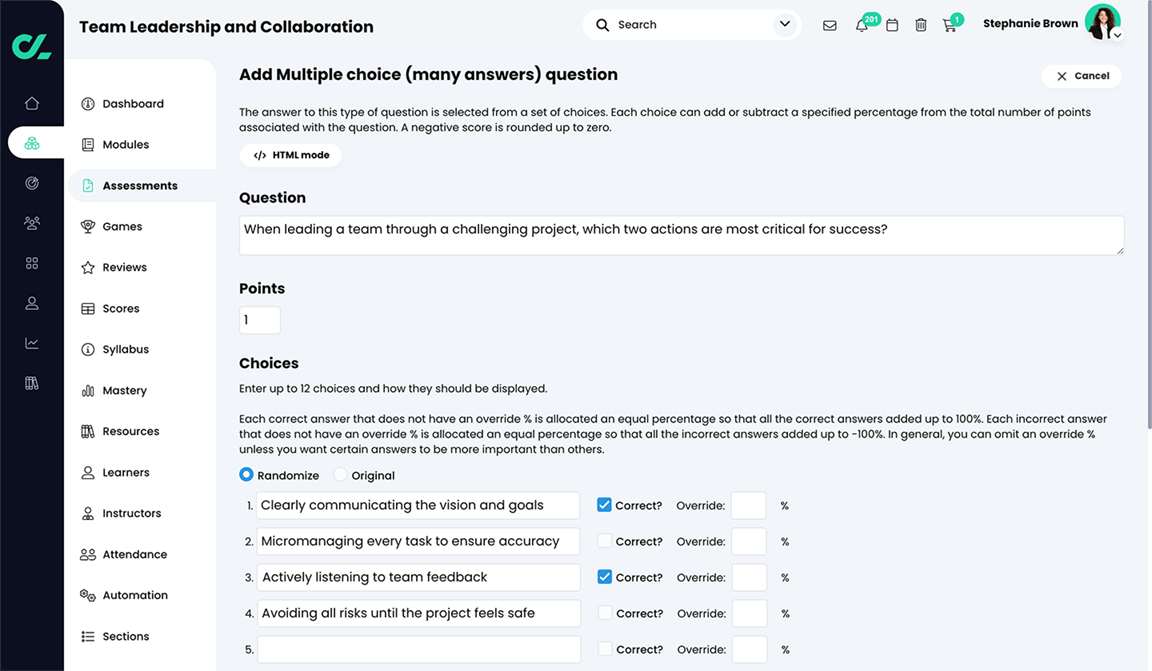Select the Original radio button

pos(342,474)
